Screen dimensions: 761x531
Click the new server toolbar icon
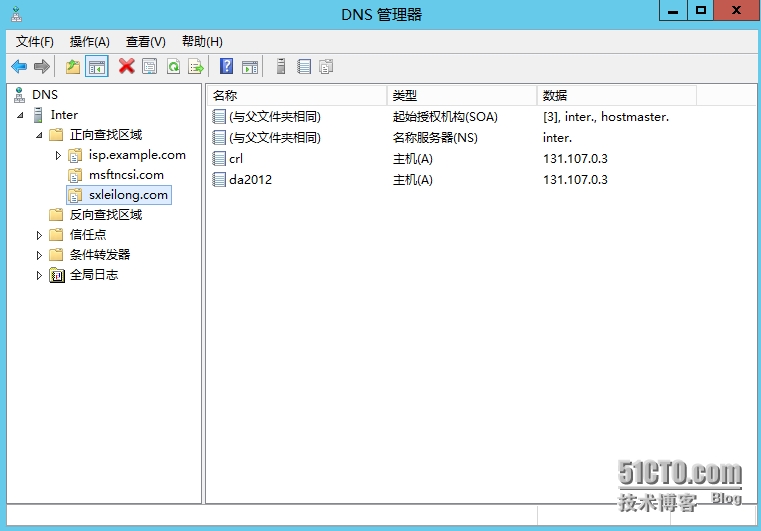tap(281, 66)
